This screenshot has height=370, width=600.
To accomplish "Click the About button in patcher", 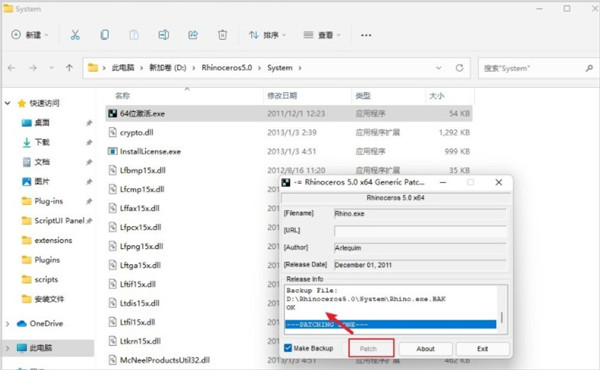I will [426, 349].
